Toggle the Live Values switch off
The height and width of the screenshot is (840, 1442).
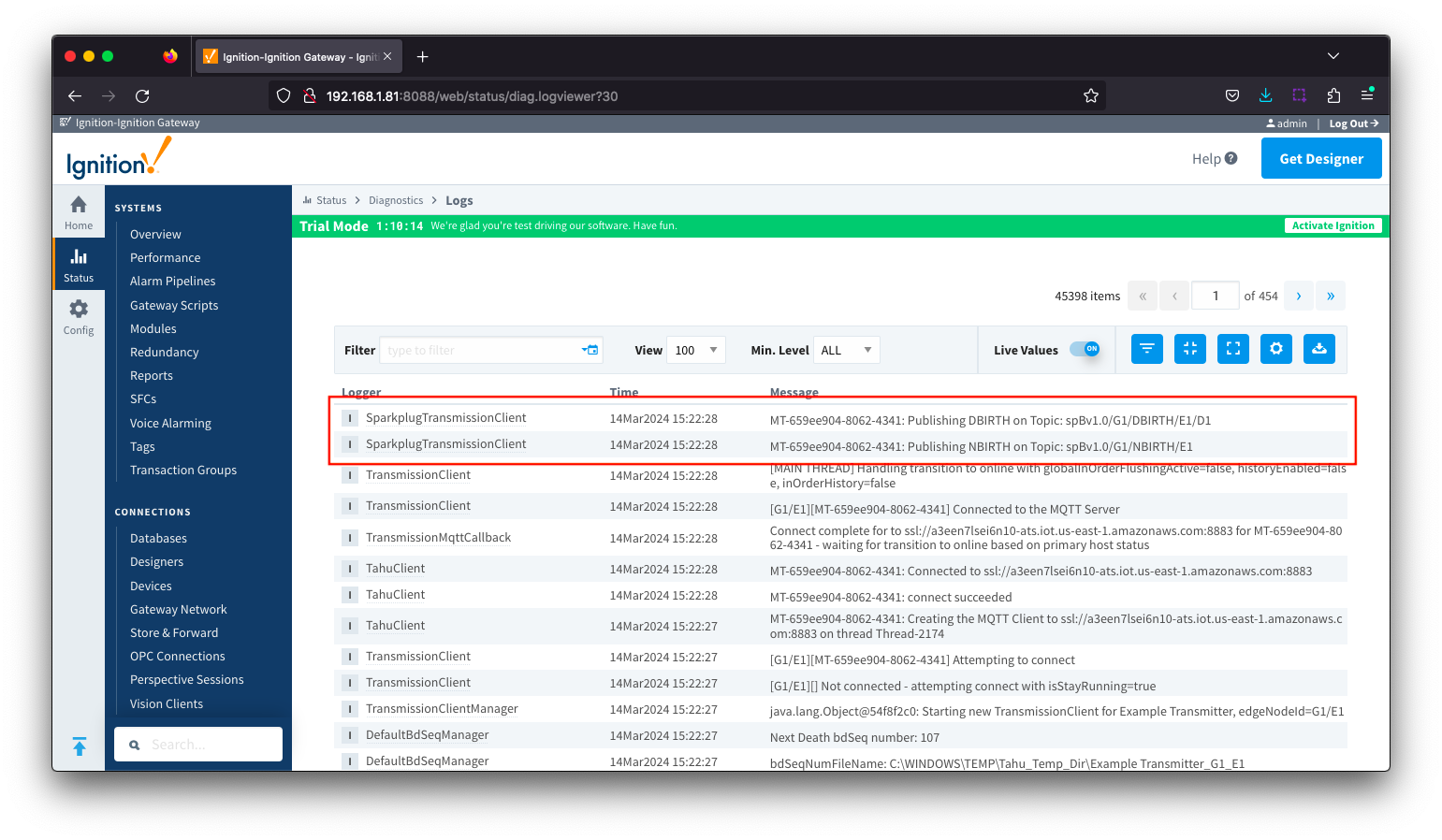tap(1085, 349)
